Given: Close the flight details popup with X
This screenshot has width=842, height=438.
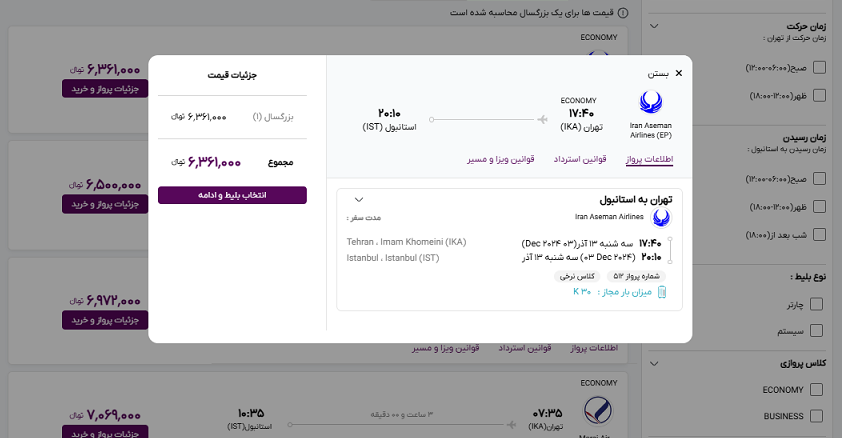Looking at the screenshot, I should 679,73.
